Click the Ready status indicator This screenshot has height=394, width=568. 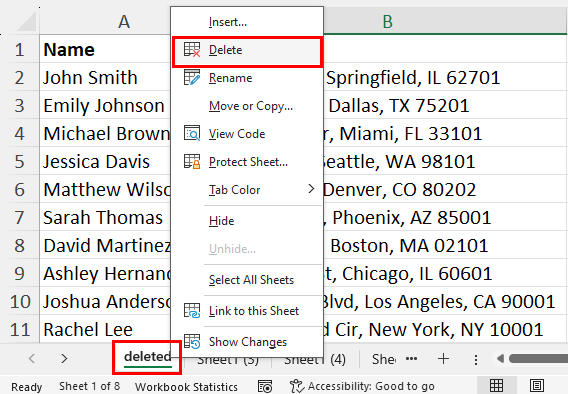pyautogui.click(x=26, y=387)
